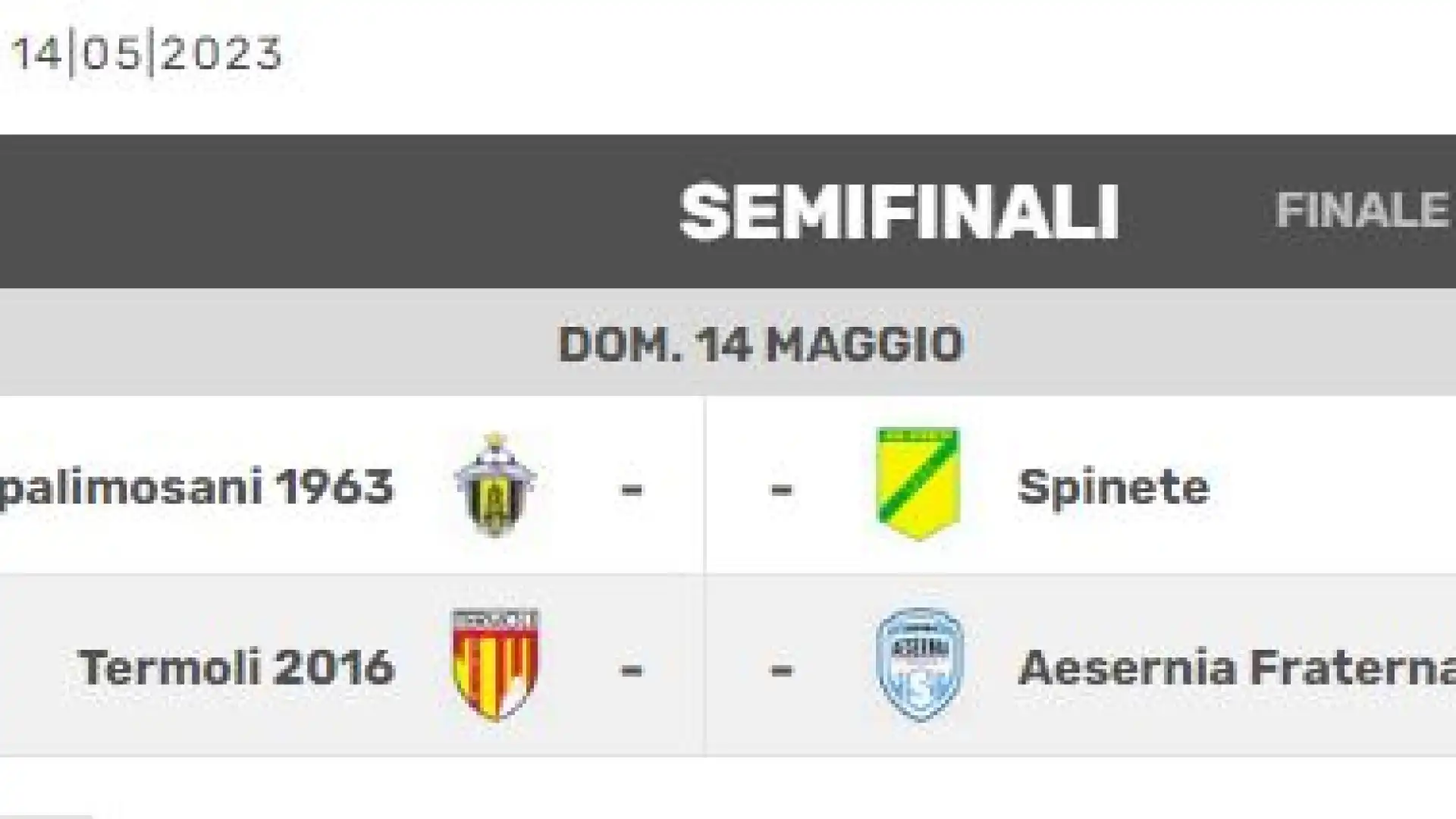
Task: Click the home score dash for Spinete match
Action: click(632, 489)
